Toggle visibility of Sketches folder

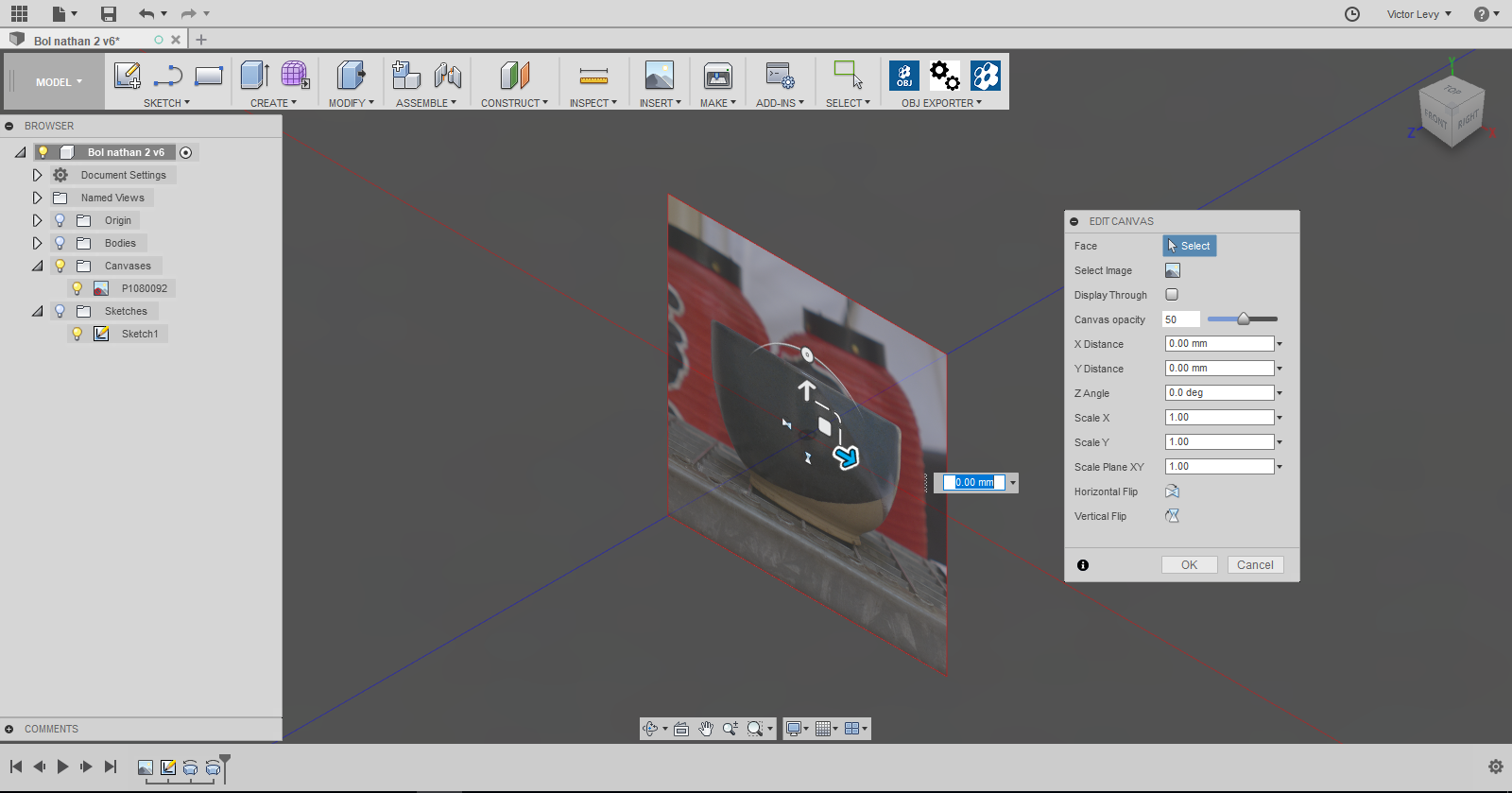coord(60,311)
